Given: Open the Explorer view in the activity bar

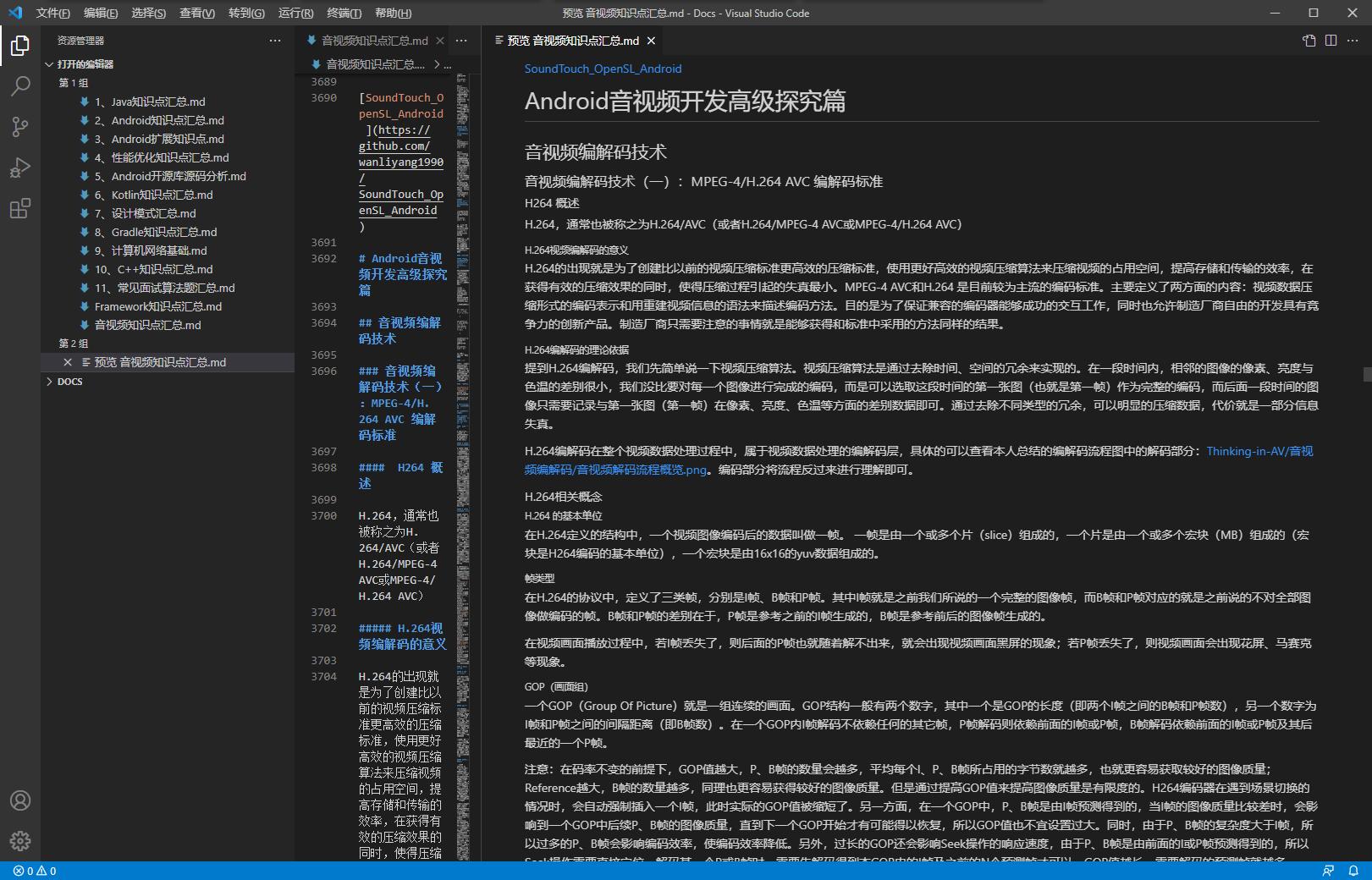Looking at the screenshot, I should click(19, 47).
